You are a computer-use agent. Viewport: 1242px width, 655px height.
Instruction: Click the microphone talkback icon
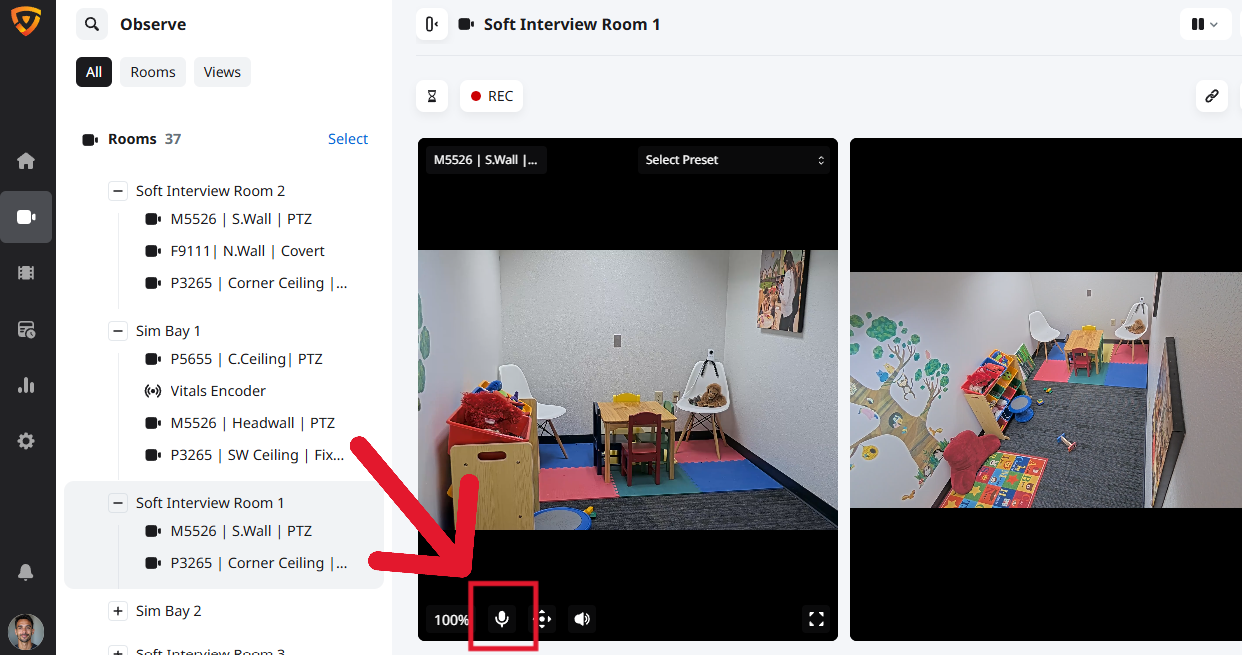[502, 619]
